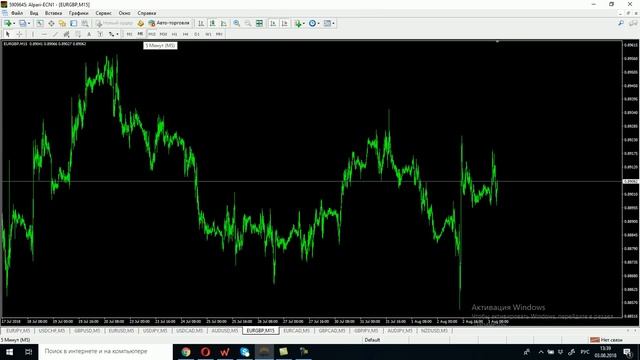The width and height of the screenshot is (640, 360).
Task: Open the Графики menu
Action: 78,13
